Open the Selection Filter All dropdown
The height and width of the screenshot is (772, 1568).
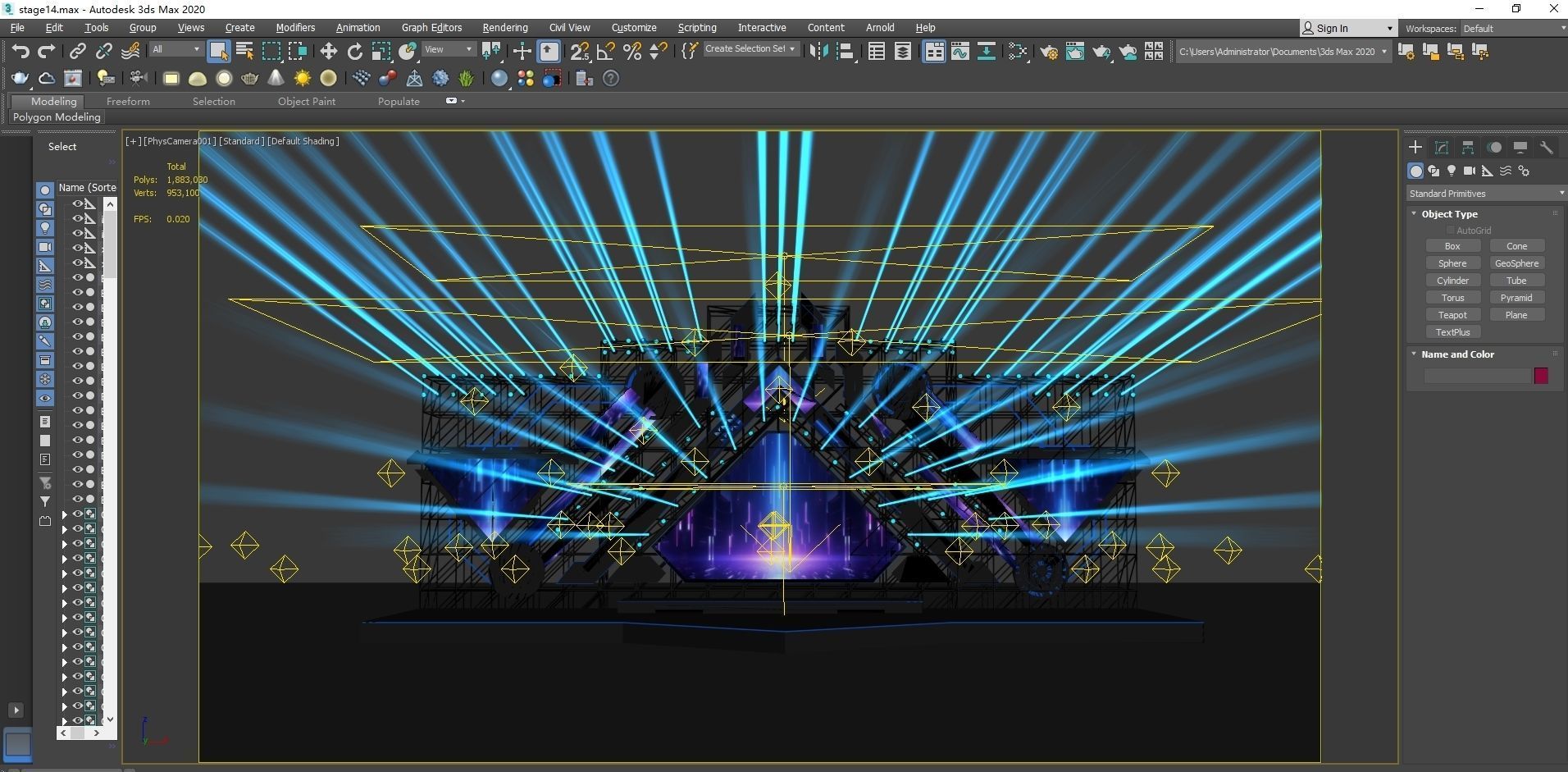click(175, 49)
